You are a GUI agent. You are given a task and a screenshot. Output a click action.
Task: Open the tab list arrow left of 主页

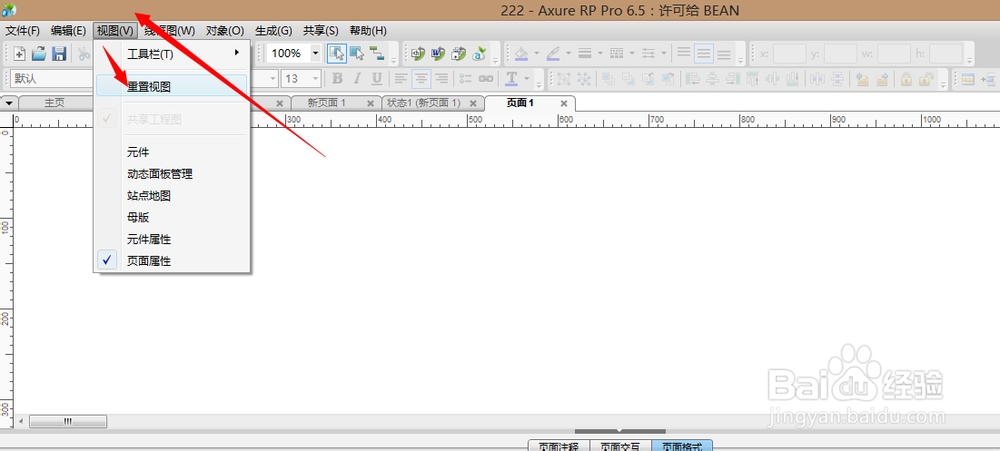pos(9,103)
